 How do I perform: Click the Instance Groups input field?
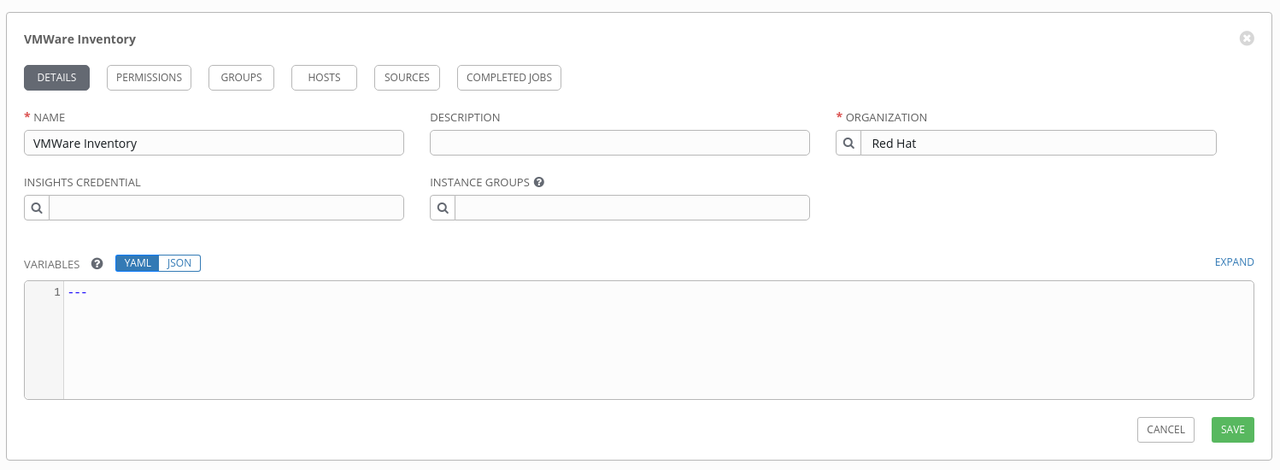[x=632, y=208]
